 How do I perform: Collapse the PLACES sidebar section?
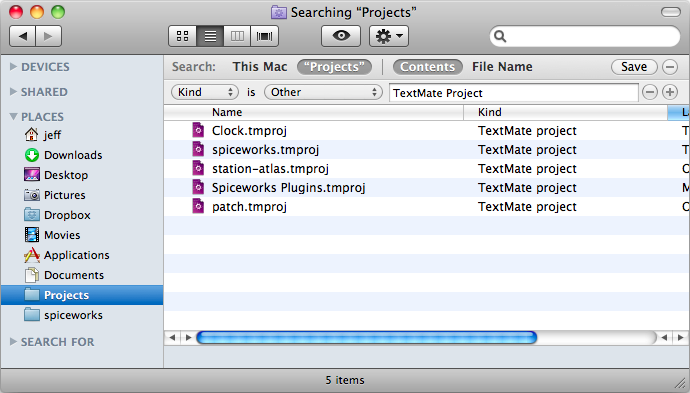(13, 117)
